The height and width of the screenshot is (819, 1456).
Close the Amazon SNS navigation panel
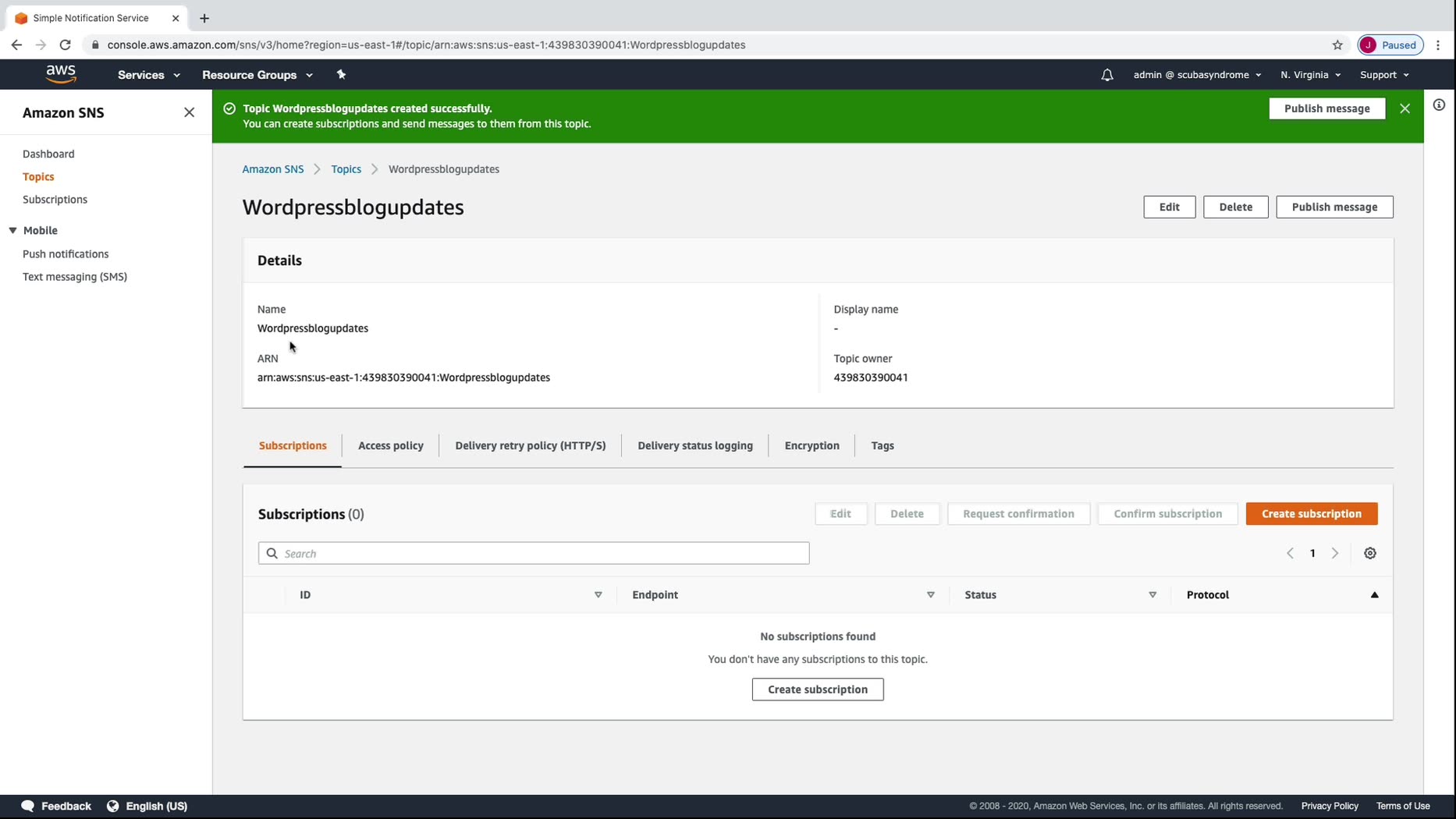pos(189,112)
